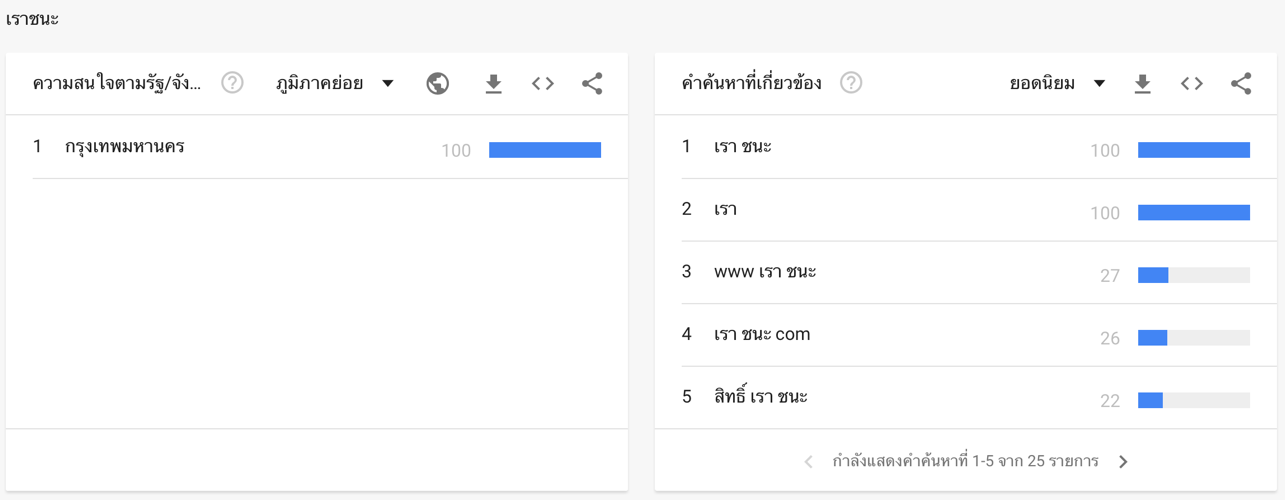This screenshot has width=1285, height=500.
Task: Open embed code for related queries panel
Action: 1192,84
